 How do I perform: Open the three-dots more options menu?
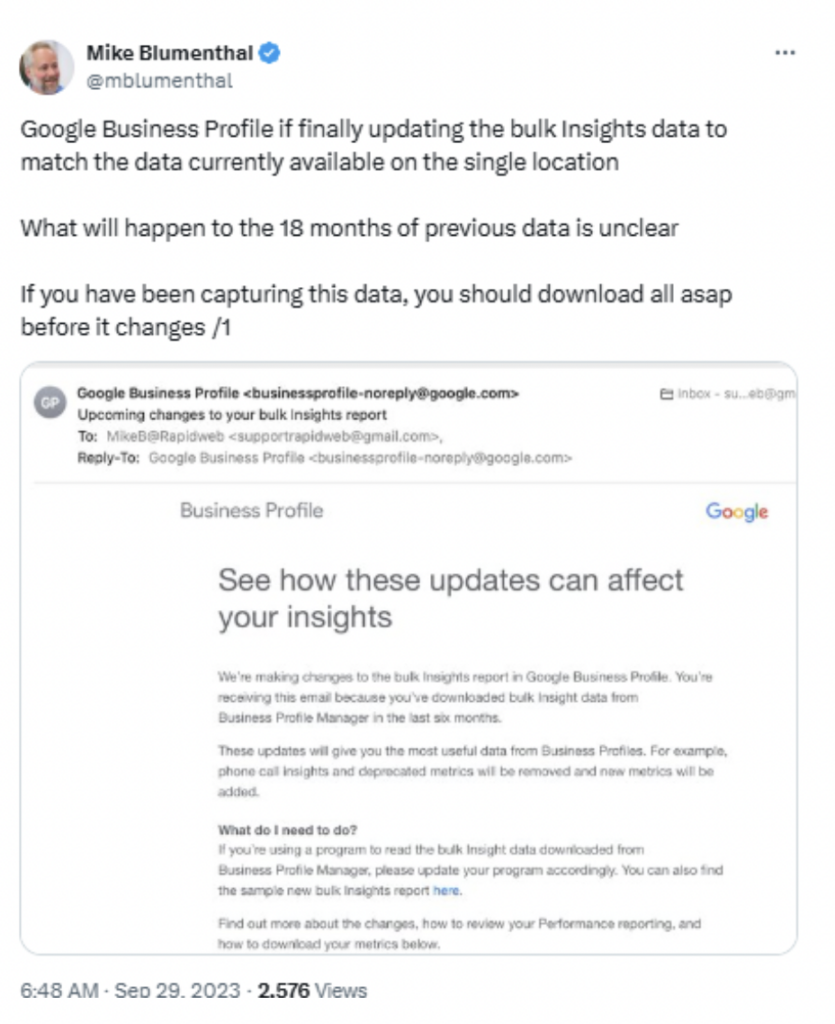pos(785,52)
